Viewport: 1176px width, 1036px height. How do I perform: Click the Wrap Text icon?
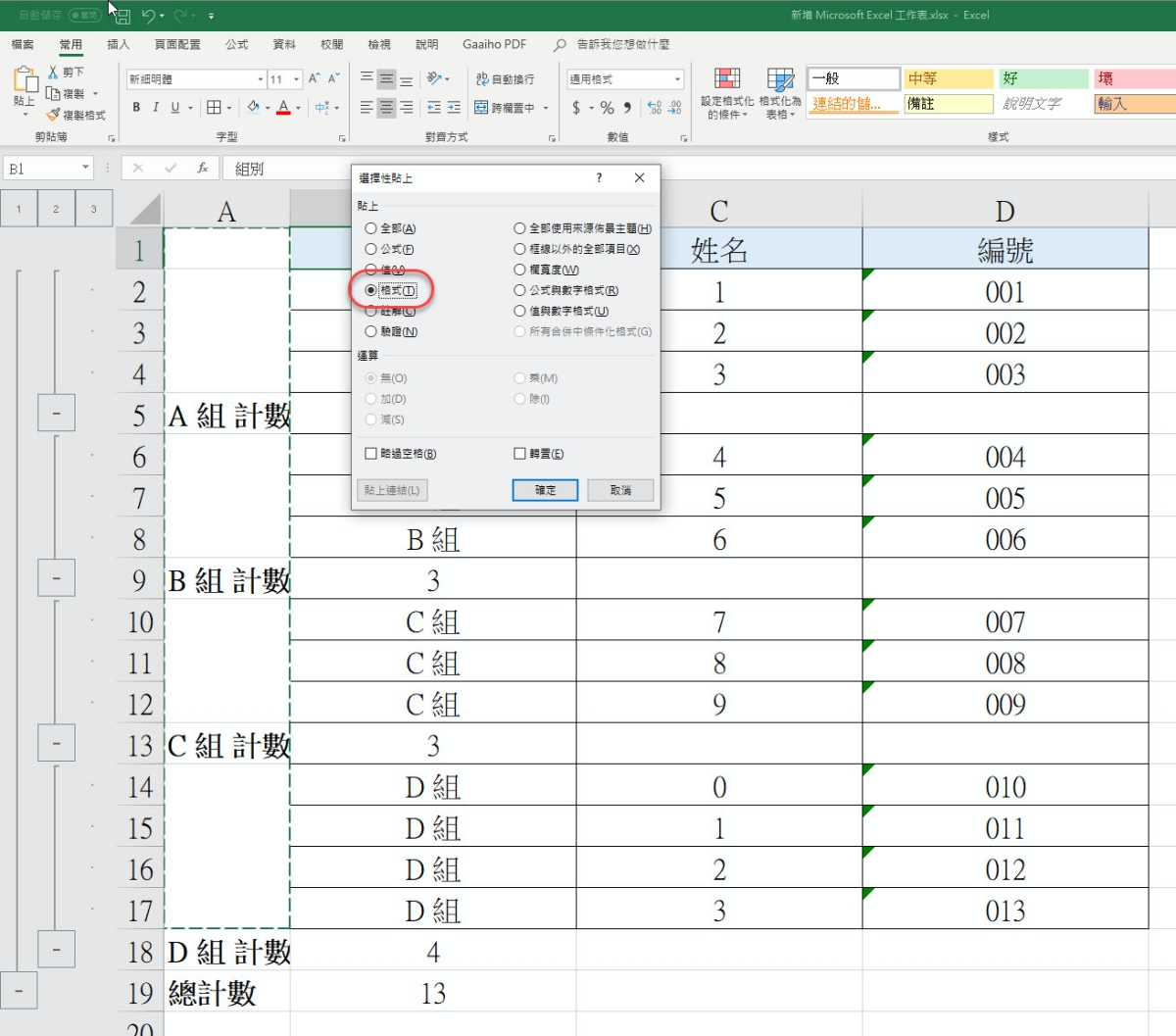point(505,79)
